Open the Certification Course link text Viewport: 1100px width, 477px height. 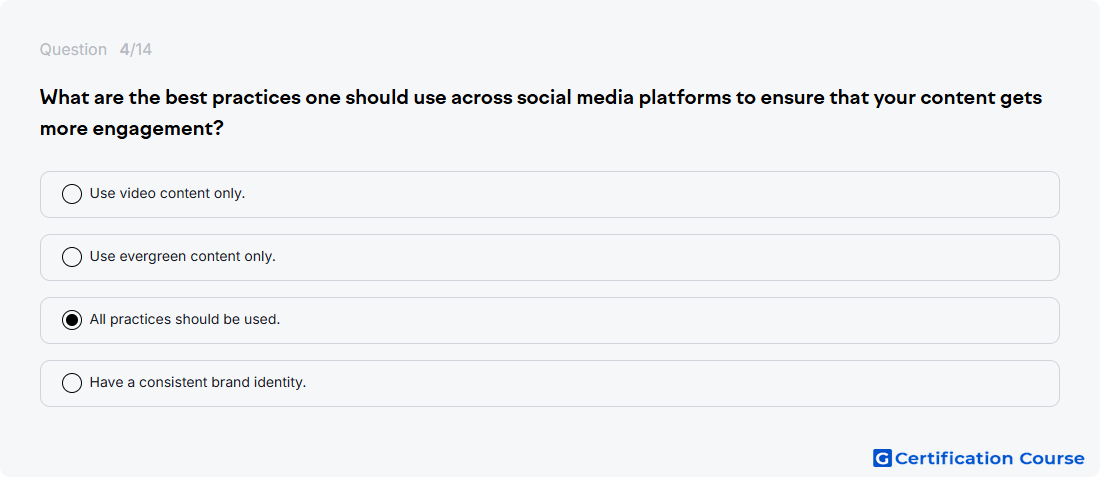point(989,458)
